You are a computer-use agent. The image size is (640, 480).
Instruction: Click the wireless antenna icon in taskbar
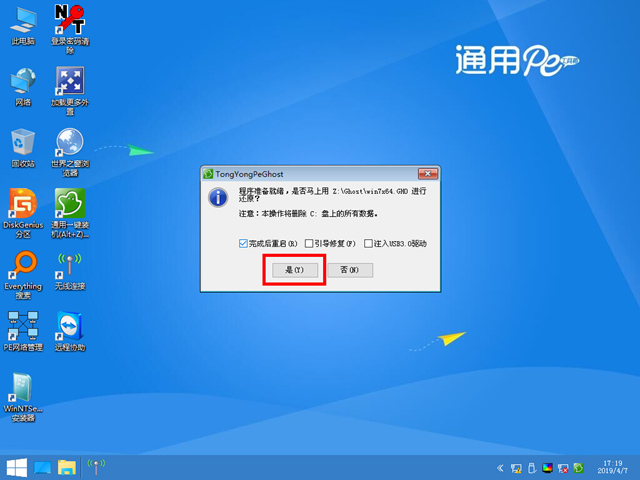tap(96, 467)
